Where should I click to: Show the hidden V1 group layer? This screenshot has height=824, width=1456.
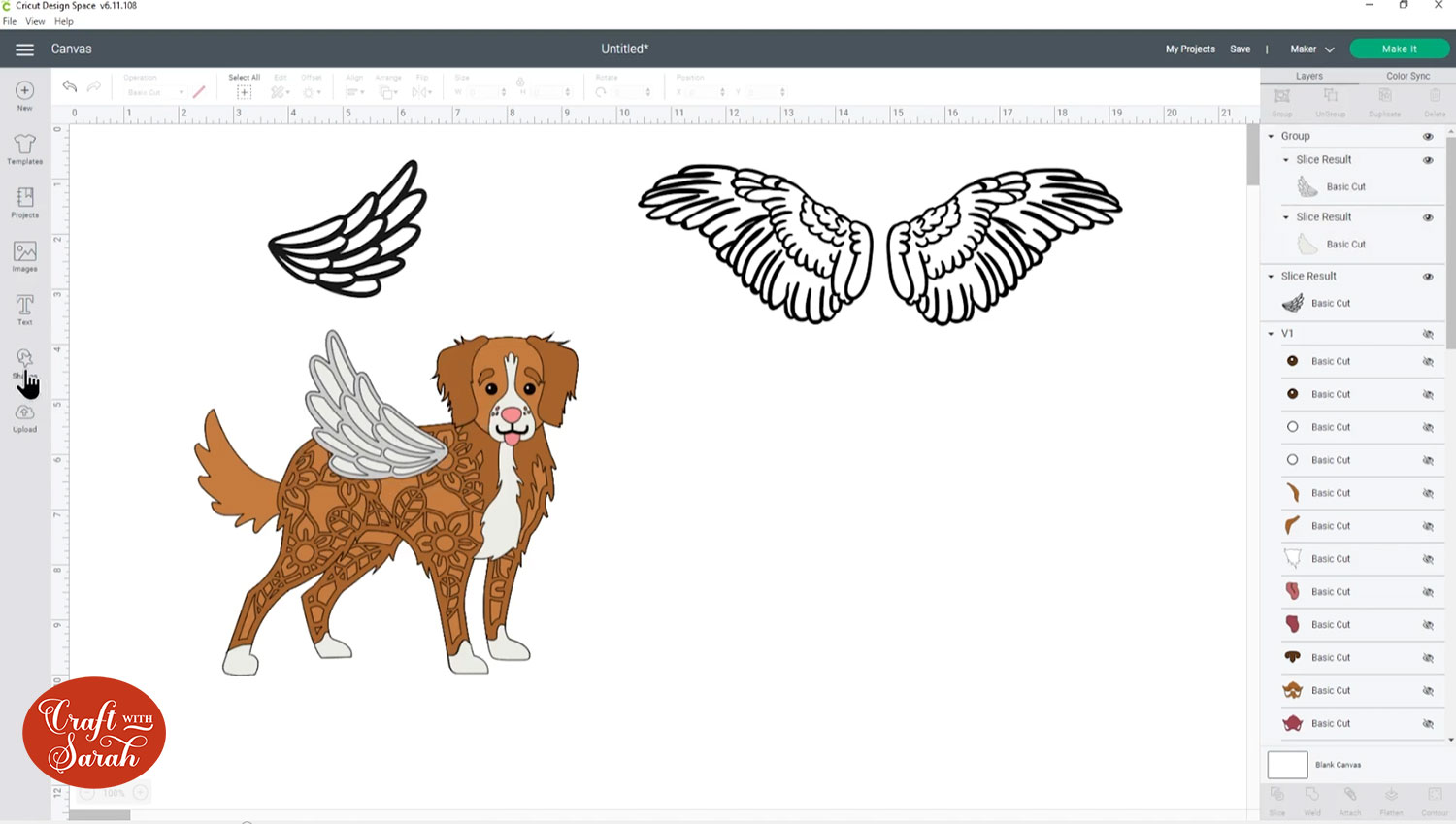(x=1428, y=334)
